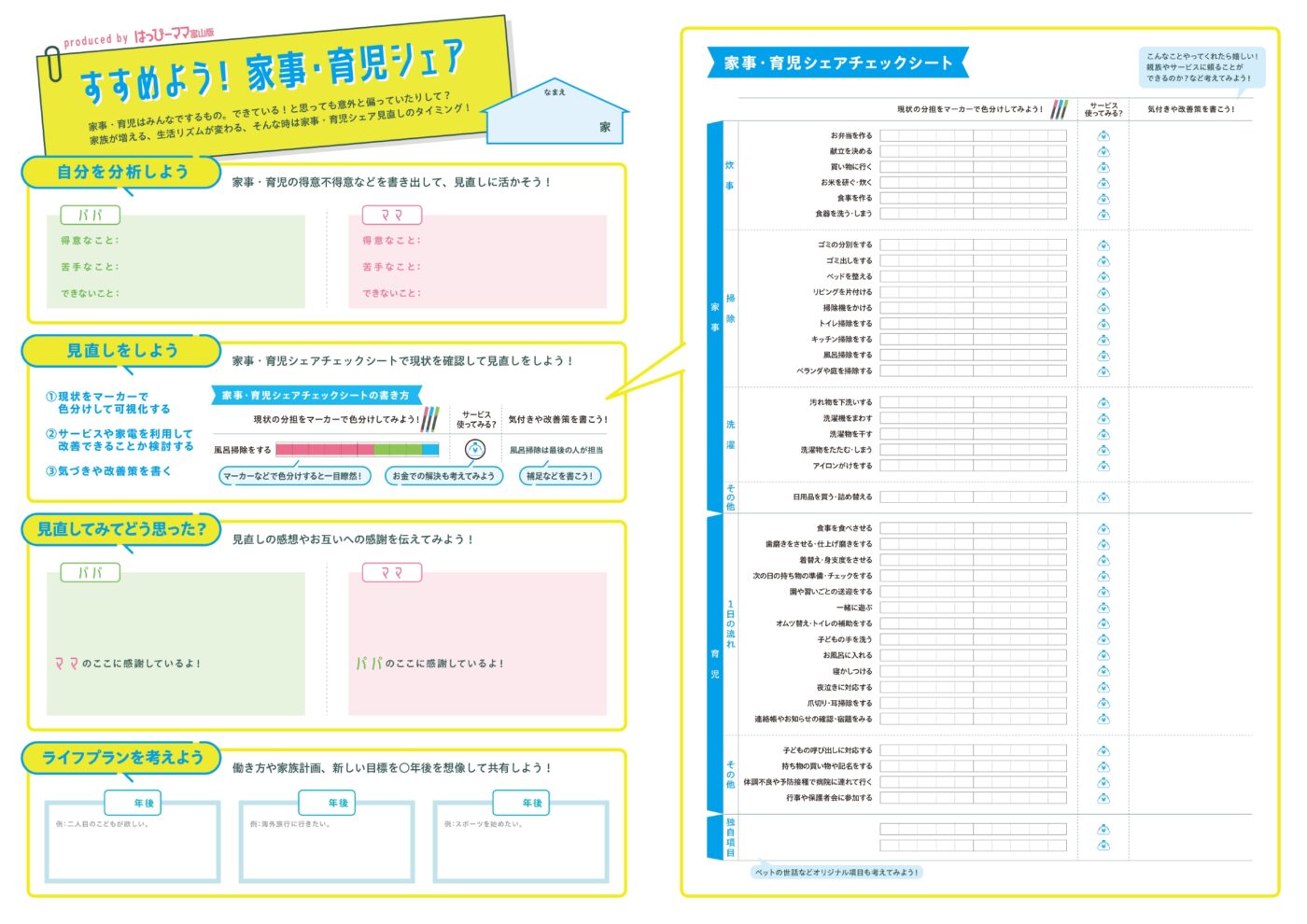Click the share bar for 食事を作る
This screenshot has height=924, width=1307.
click(973, 198)
